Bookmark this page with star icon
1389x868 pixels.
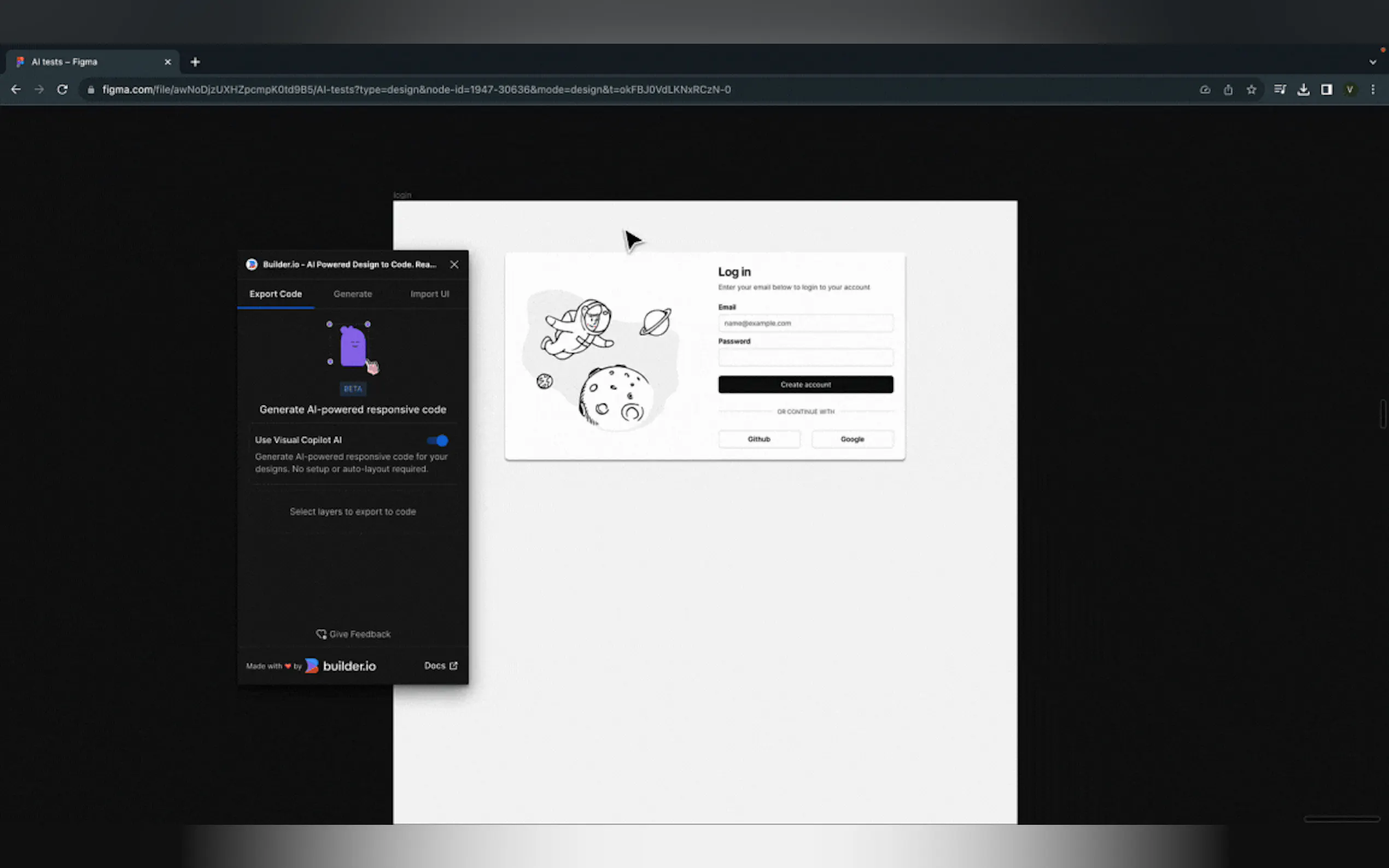1251,90
